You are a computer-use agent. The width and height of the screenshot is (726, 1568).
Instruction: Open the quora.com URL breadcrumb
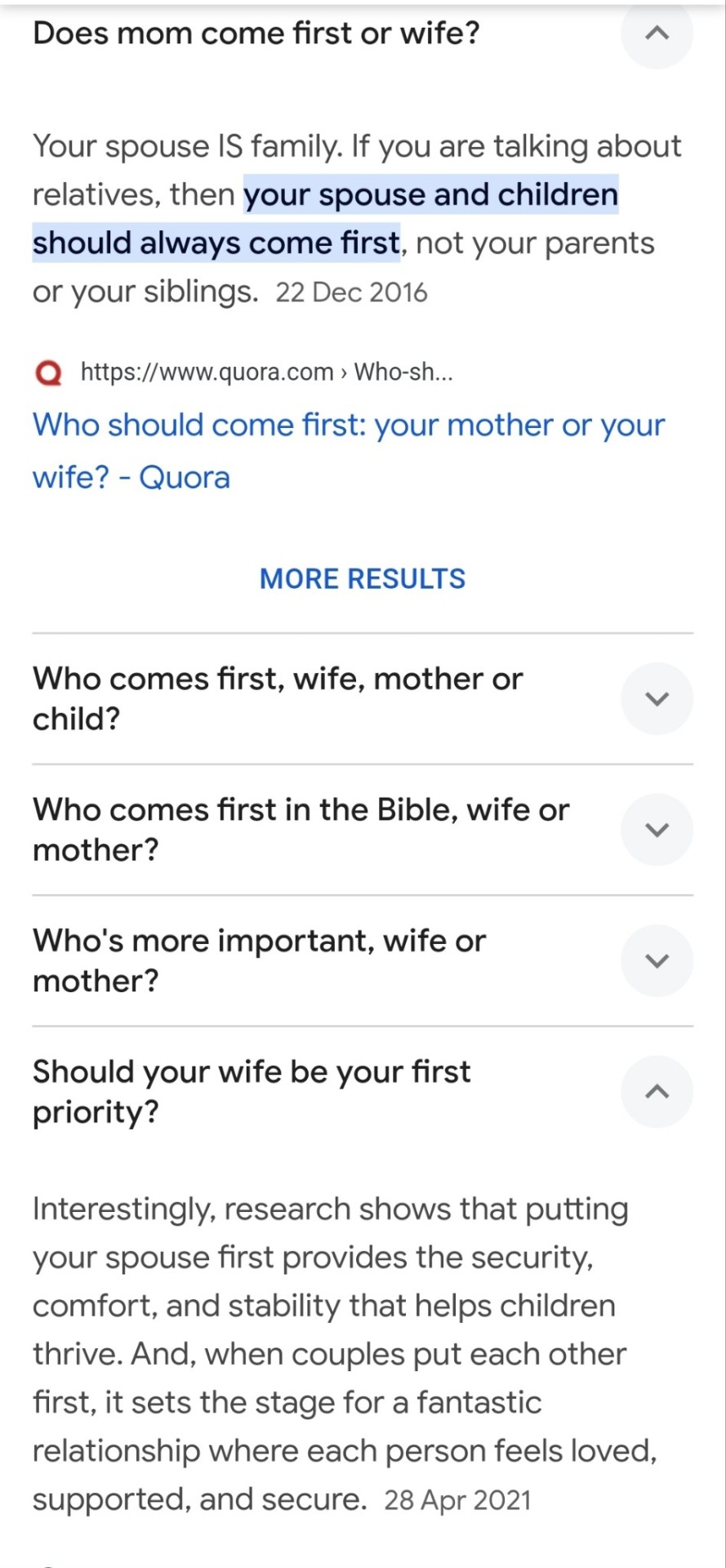tap(266, 372)
